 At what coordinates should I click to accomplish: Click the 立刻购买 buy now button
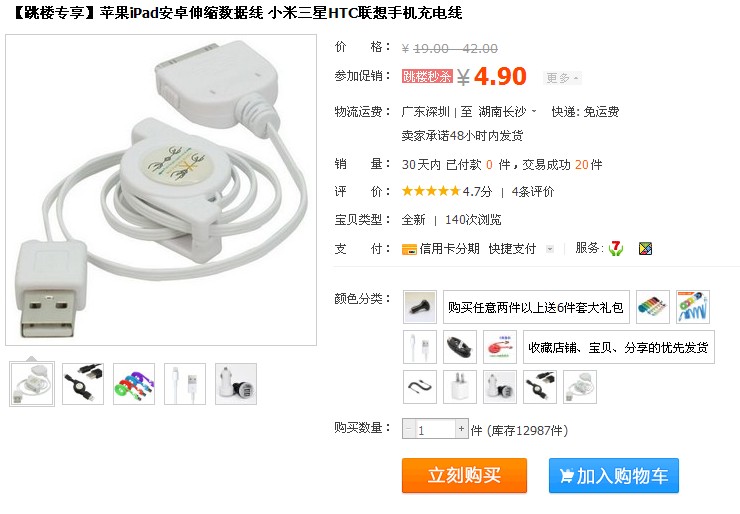pos(464,475)
